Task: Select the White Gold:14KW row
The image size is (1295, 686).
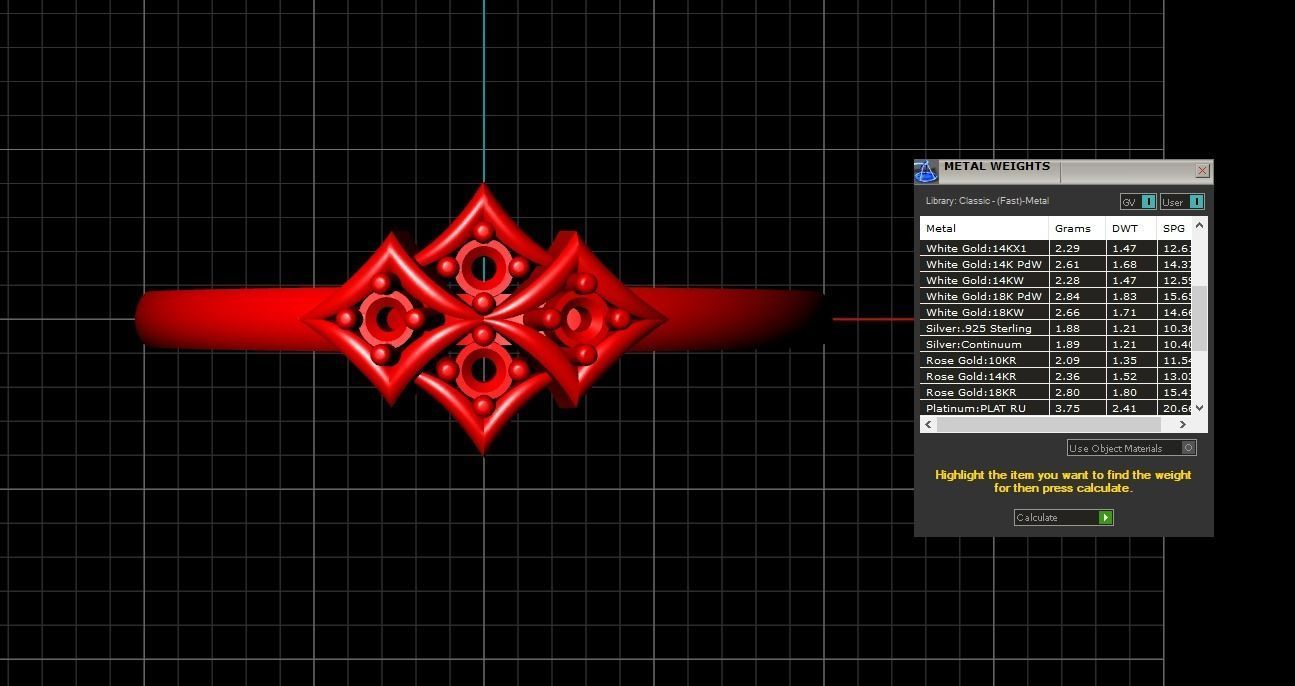Action: 1056,280
